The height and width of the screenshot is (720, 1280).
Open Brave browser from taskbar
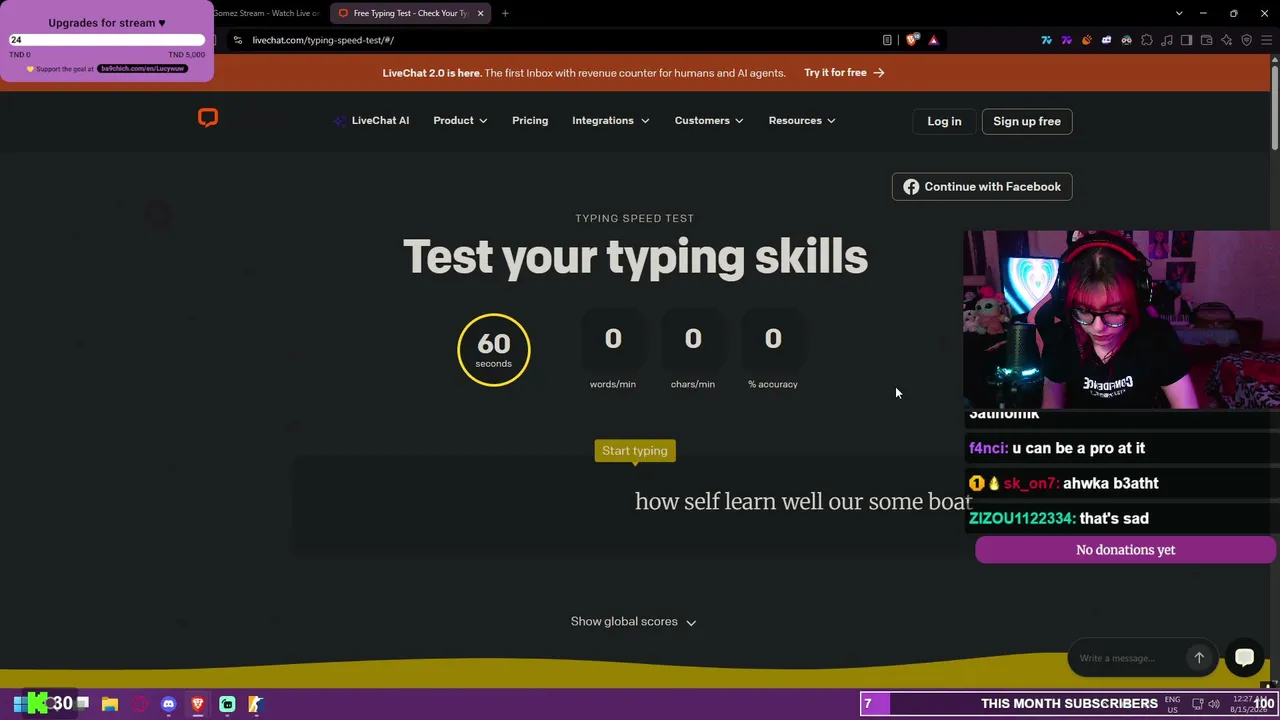(x=198, y=704)
